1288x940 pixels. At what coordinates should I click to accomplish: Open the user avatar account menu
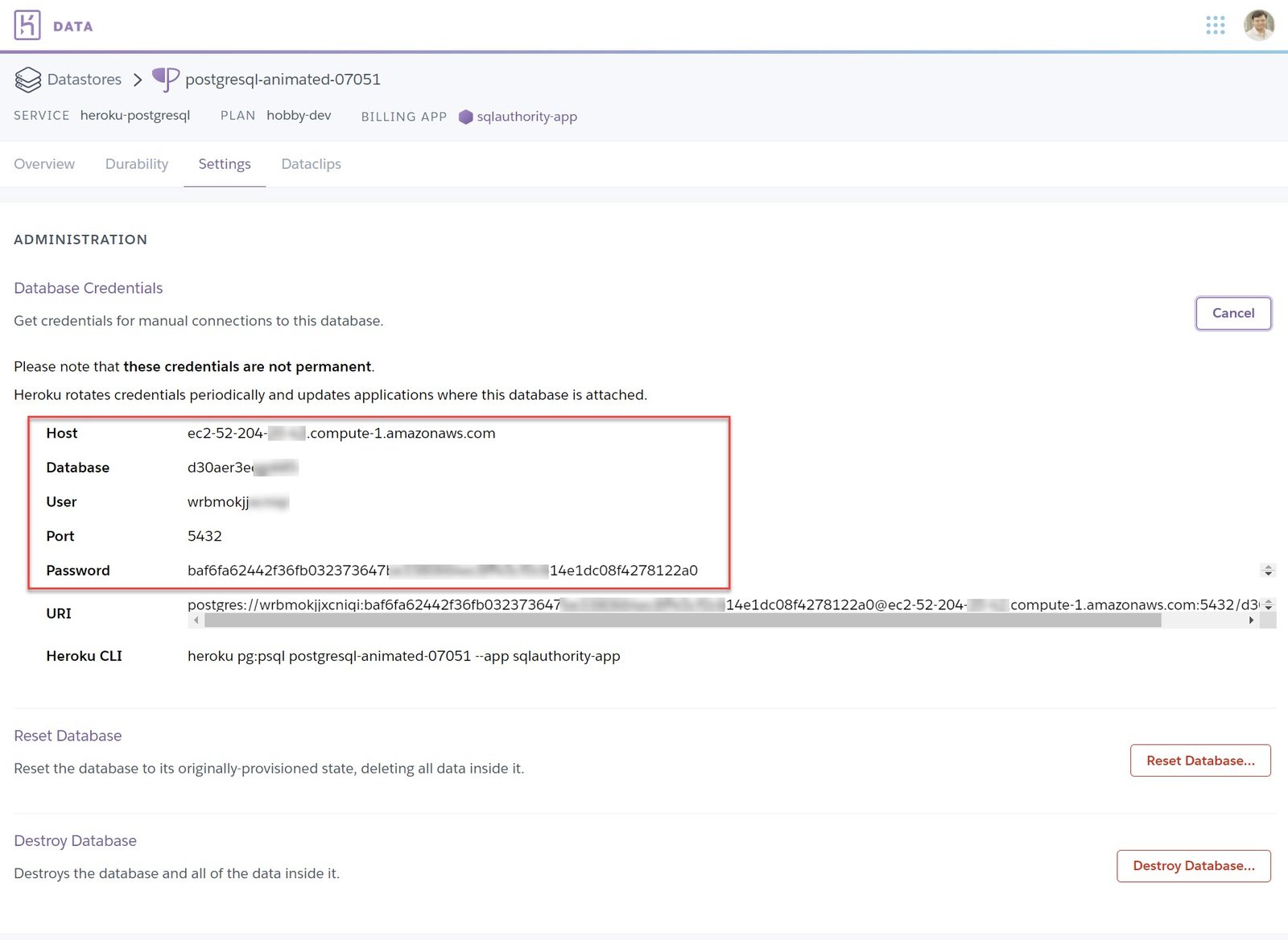pyautogui.click(x=1258, y=25)
